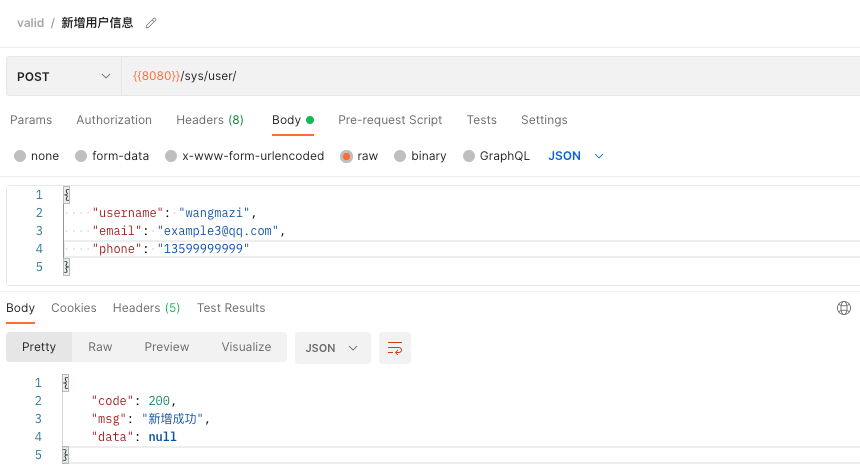Select the binary body option

click(x=420, y=156)
